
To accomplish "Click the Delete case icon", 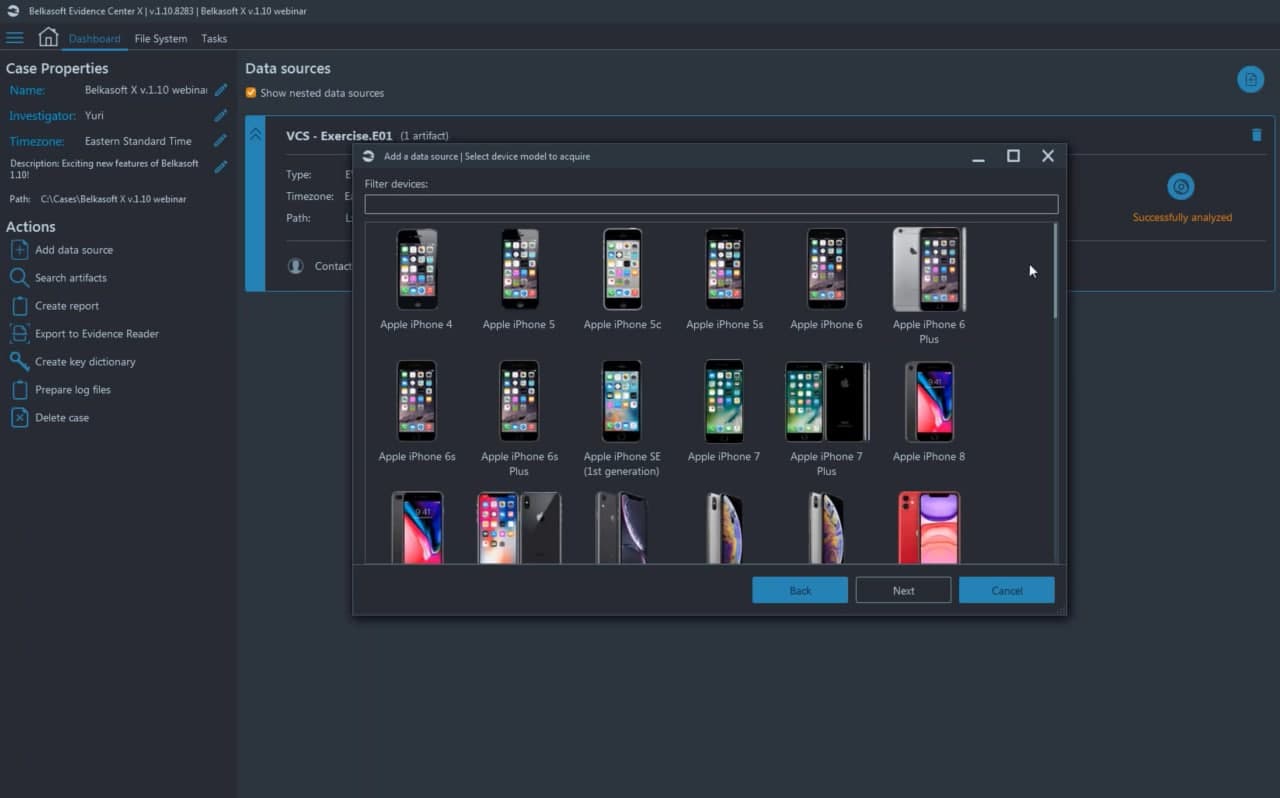I will [19, 418].
